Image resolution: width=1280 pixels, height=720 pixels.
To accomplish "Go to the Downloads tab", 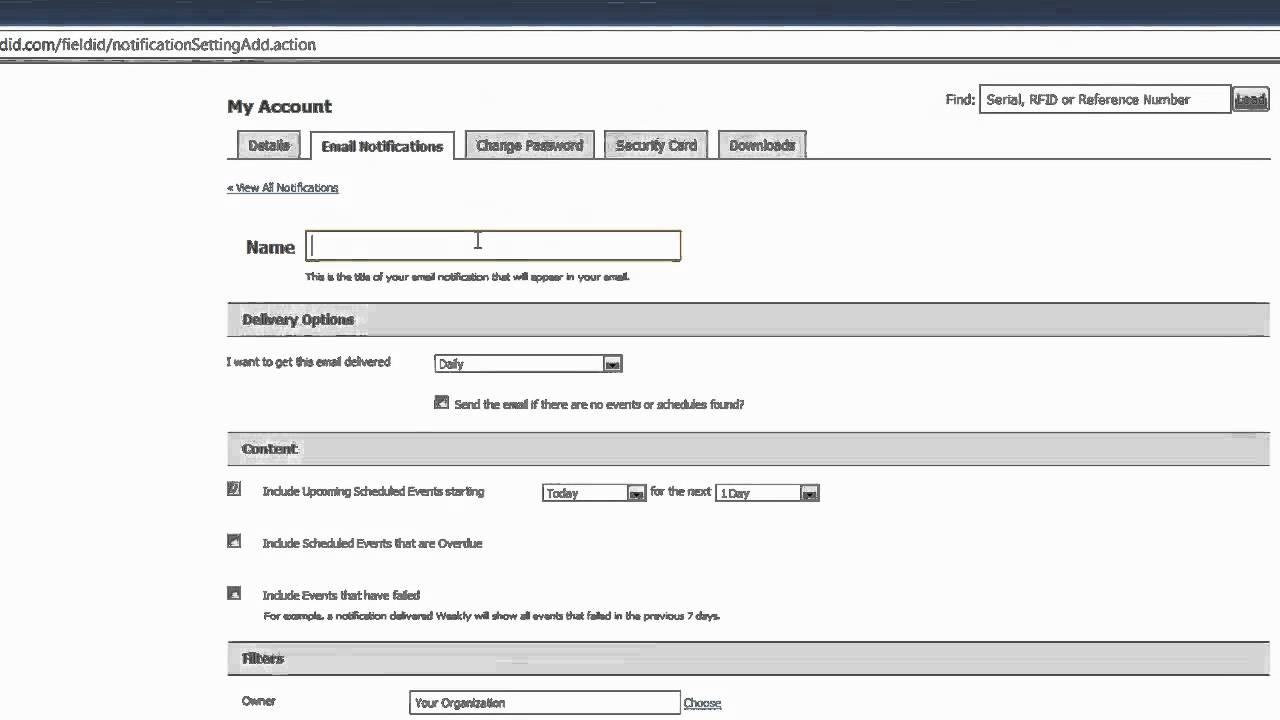I will pos(762,145).
